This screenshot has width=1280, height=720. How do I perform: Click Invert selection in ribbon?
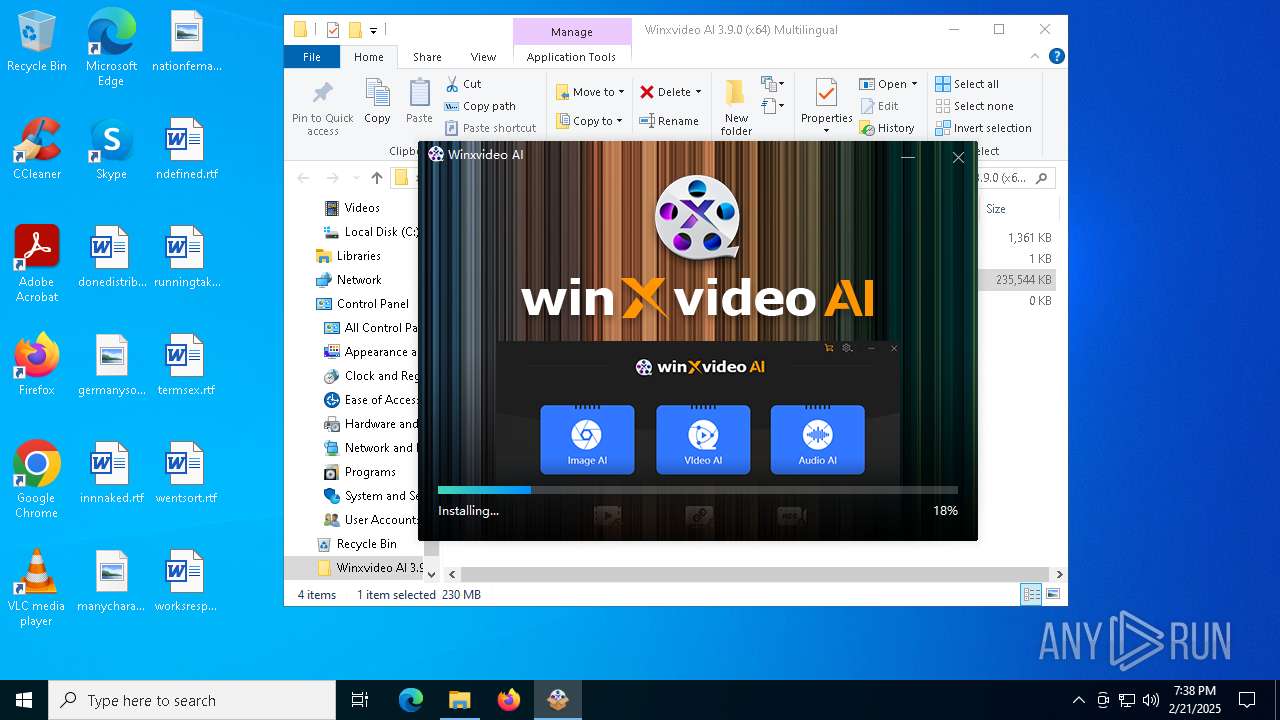983,128
